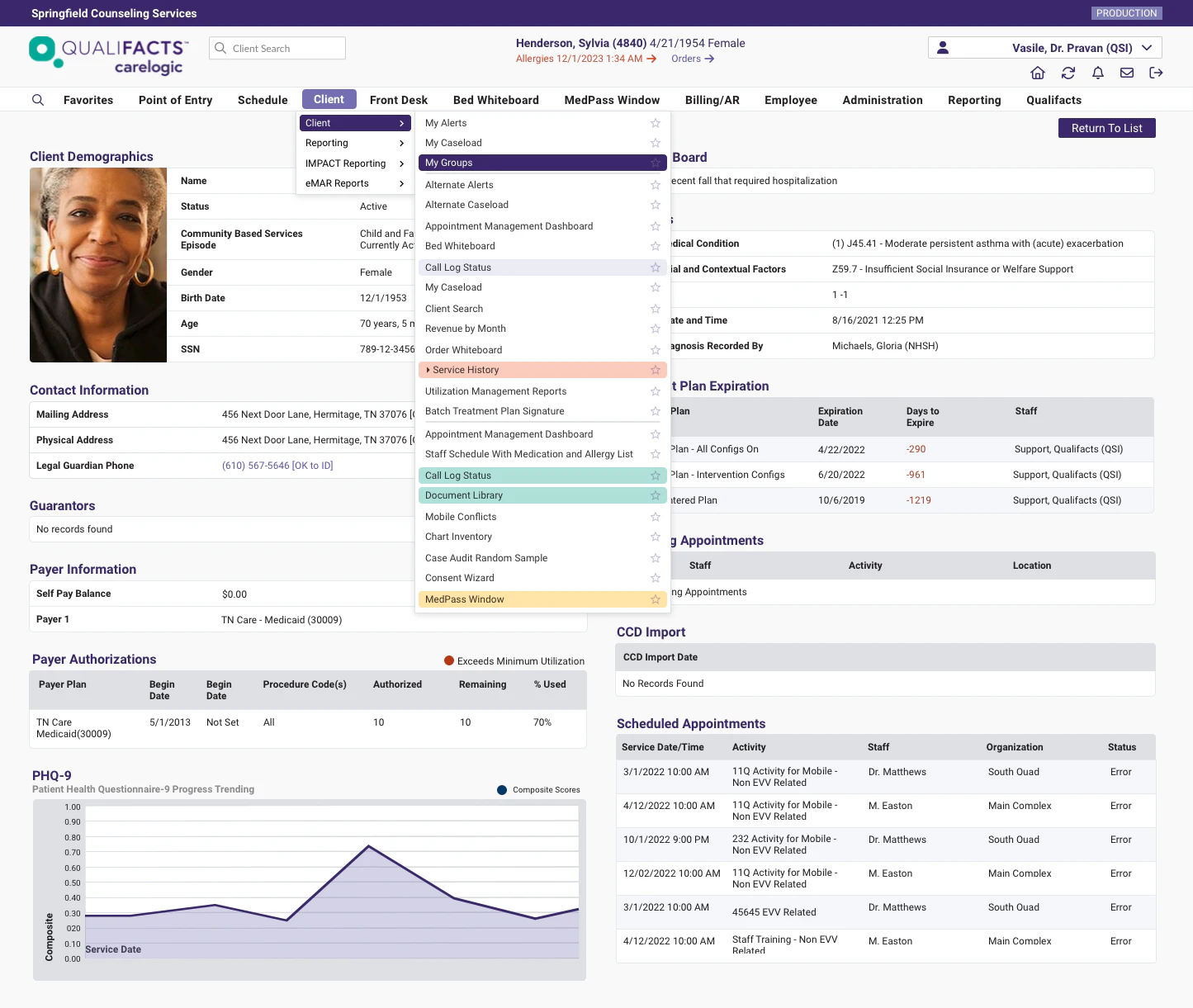Viewport: 1193px width, 1008px height.
Task: Expand the Service History entry
Action: tap(430, 369)
